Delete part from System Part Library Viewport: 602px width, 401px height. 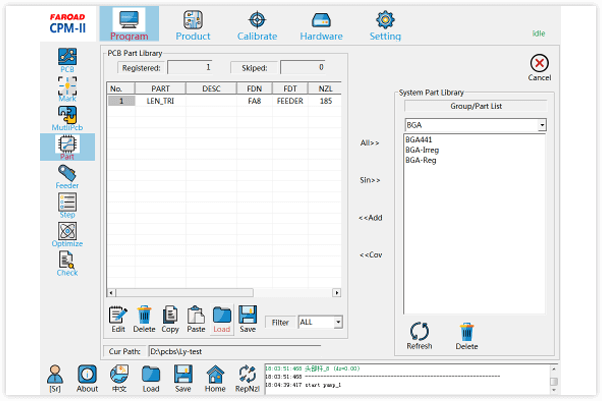point(466,336)
